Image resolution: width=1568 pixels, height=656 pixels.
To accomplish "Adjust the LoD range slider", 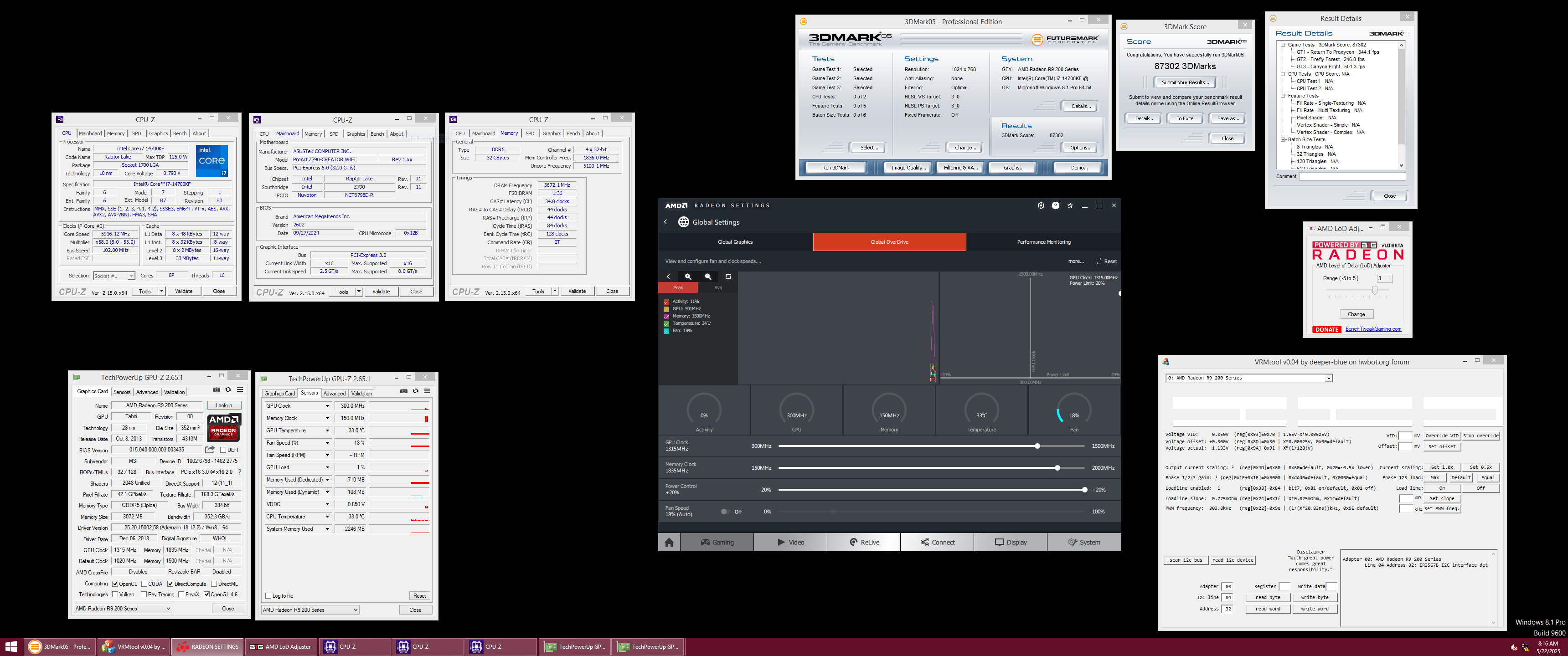I will [x=1374, y=291].
